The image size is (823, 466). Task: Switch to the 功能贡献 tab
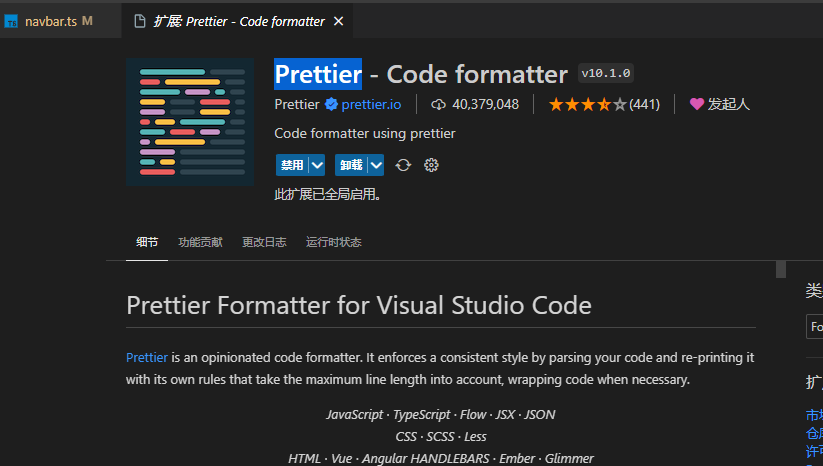200,242
